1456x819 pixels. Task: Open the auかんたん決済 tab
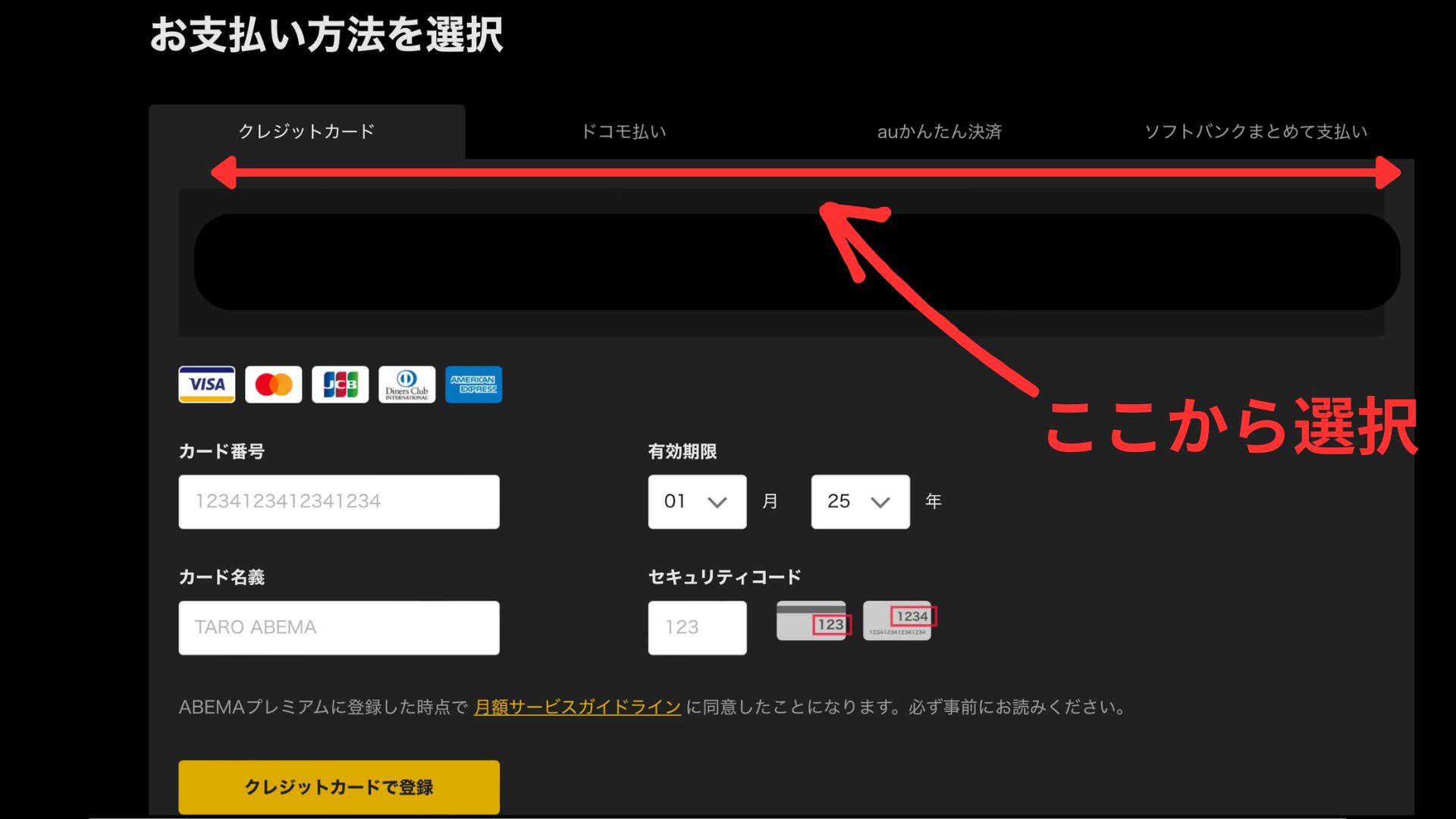[x=940, y=131]
